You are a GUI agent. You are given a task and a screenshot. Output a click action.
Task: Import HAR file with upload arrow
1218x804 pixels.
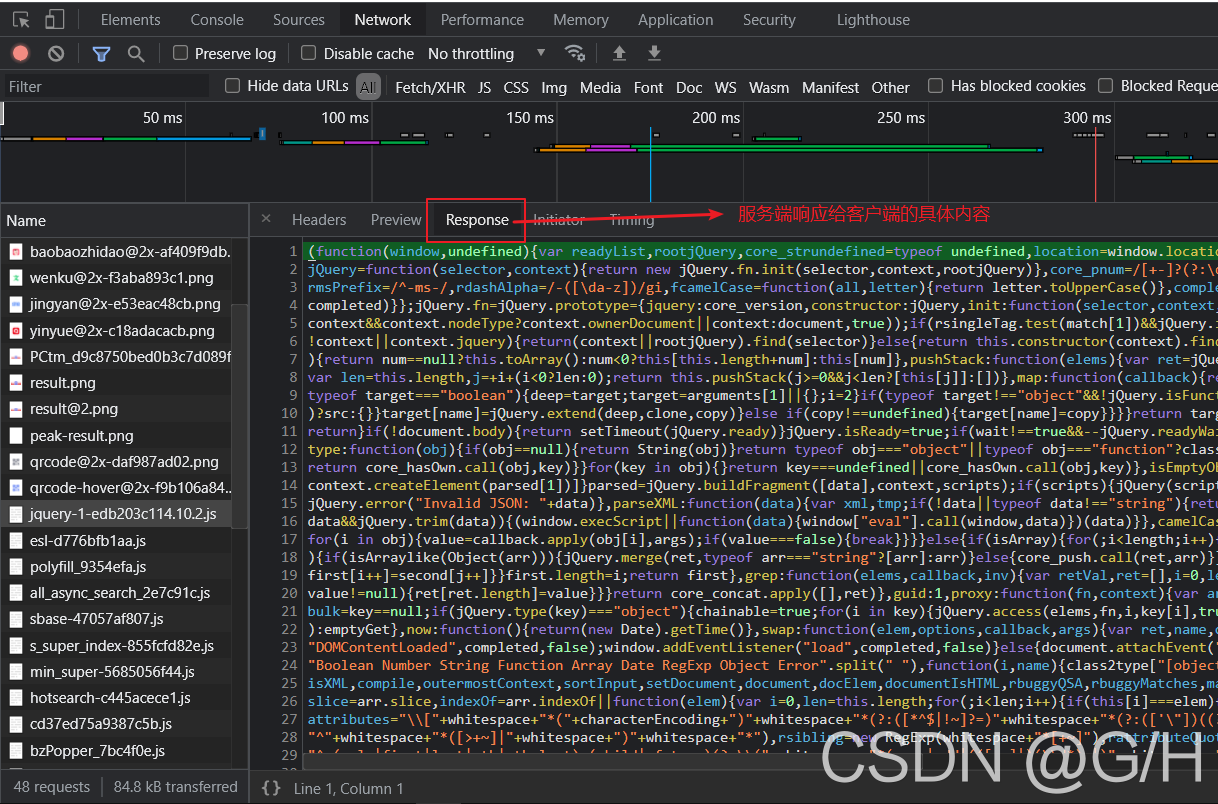pos(619,53)
